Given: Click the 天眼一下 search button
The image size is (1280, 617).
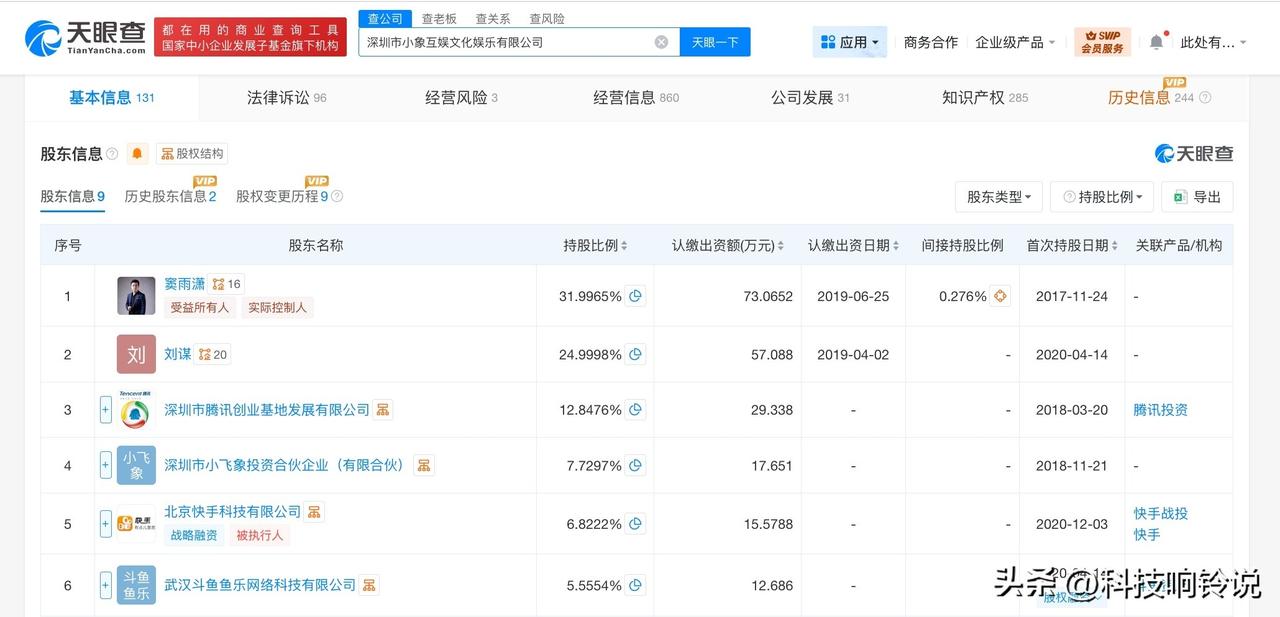Looking at the screenshot, I should 715,42.
